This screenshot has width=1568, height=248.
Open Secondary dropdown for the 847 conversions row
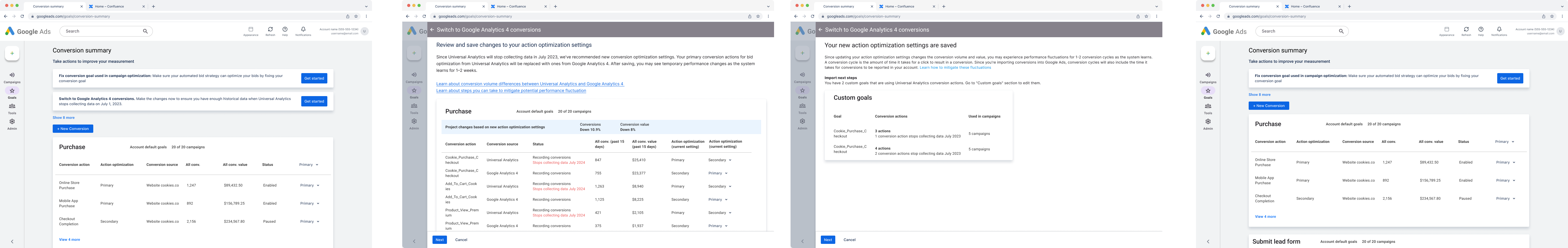[x=720, y=160]
